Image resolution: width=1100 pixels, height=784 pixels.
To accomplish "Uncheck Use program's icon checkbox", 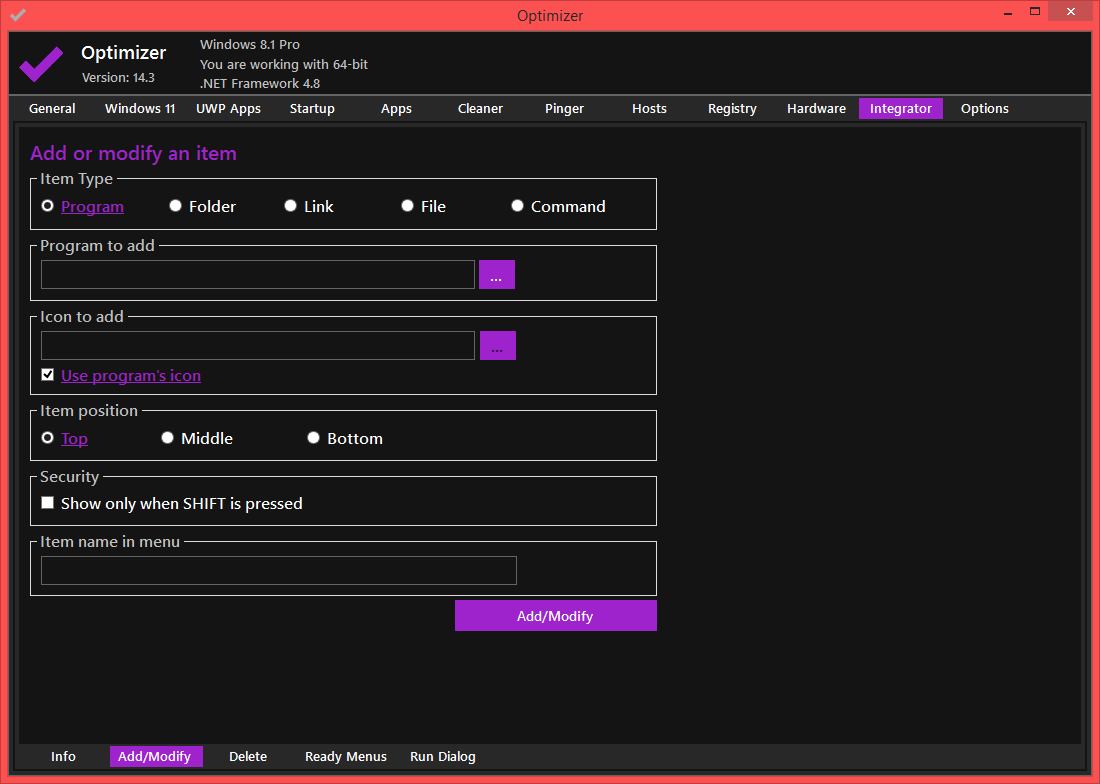I will (x=48, y=375).
